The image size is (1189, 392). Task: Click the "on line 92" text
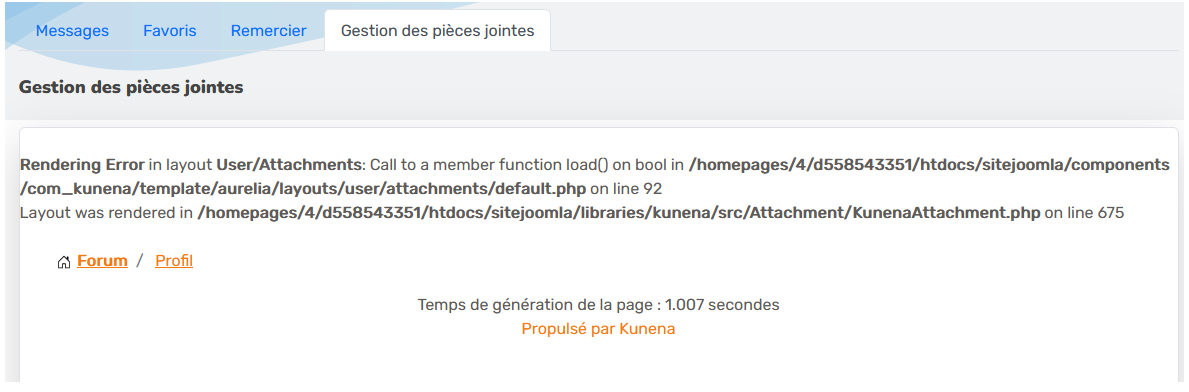point(626,190)
